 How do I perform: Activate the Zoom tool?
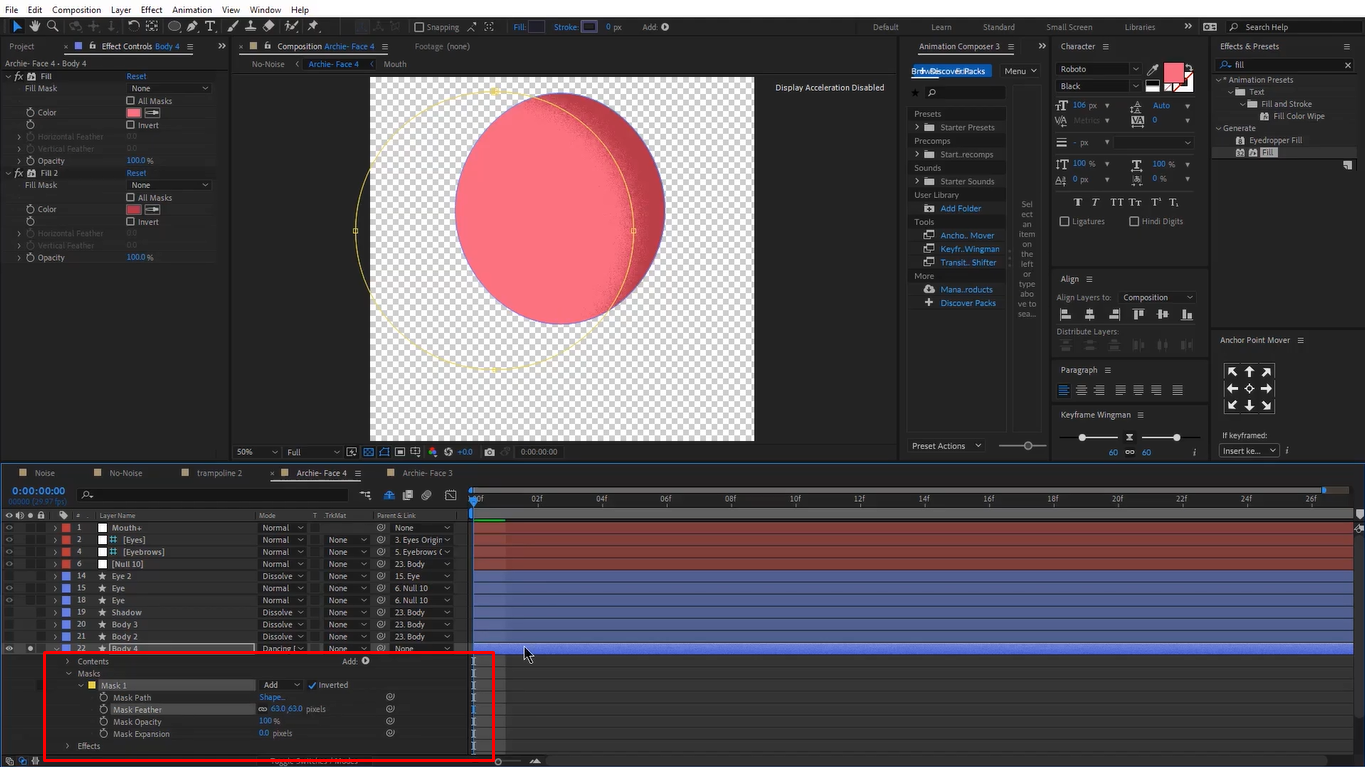coord(53,27)
